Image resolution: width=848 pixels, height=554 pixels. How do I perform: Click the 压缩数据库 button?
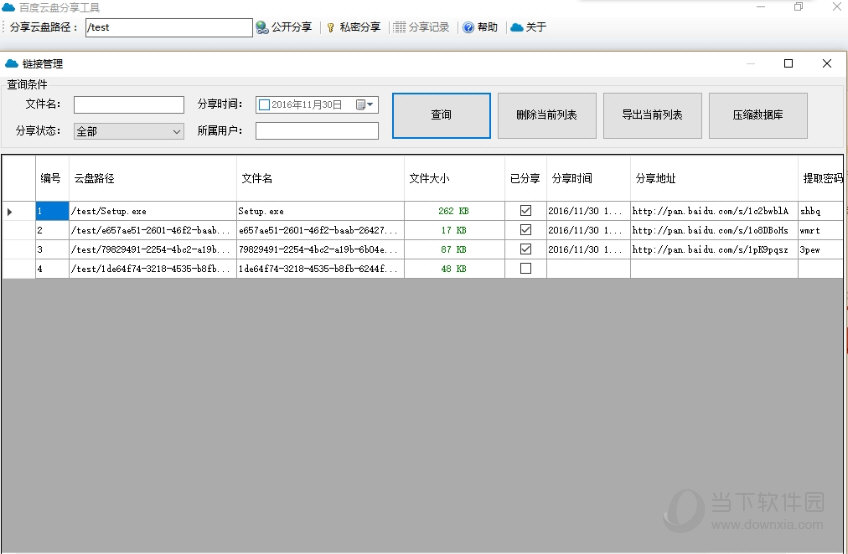758,115
